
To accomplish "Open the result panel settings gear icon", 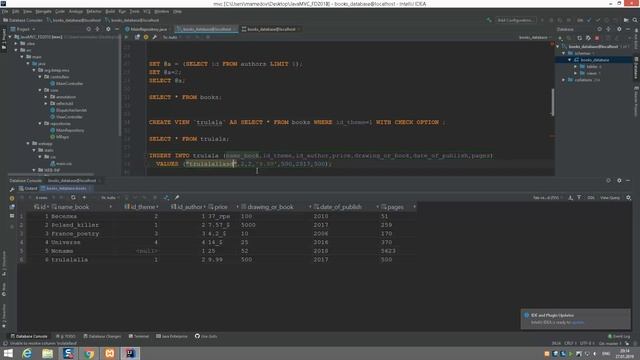I will coord(629,198).
